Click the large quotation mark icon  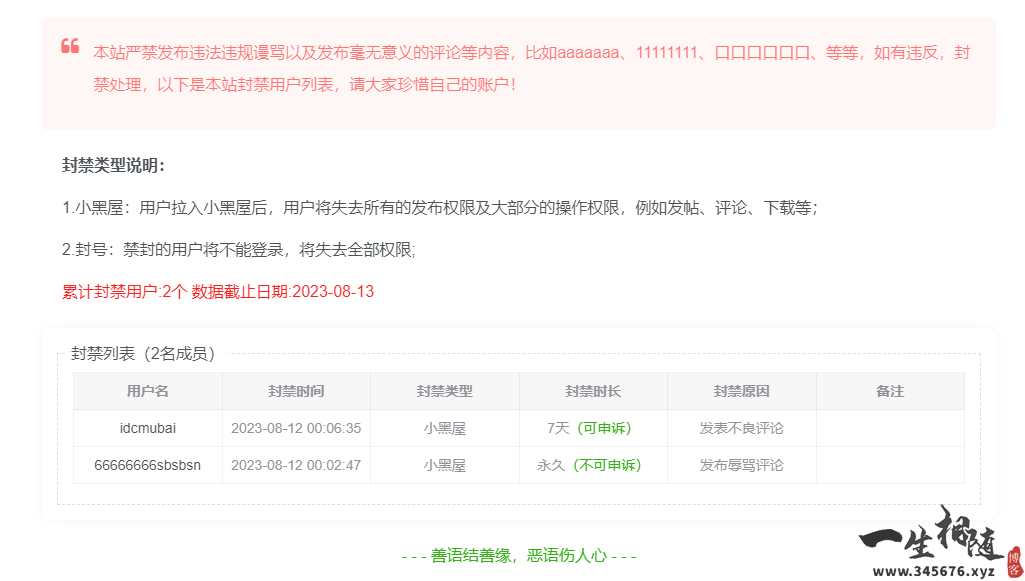(69, 45)
